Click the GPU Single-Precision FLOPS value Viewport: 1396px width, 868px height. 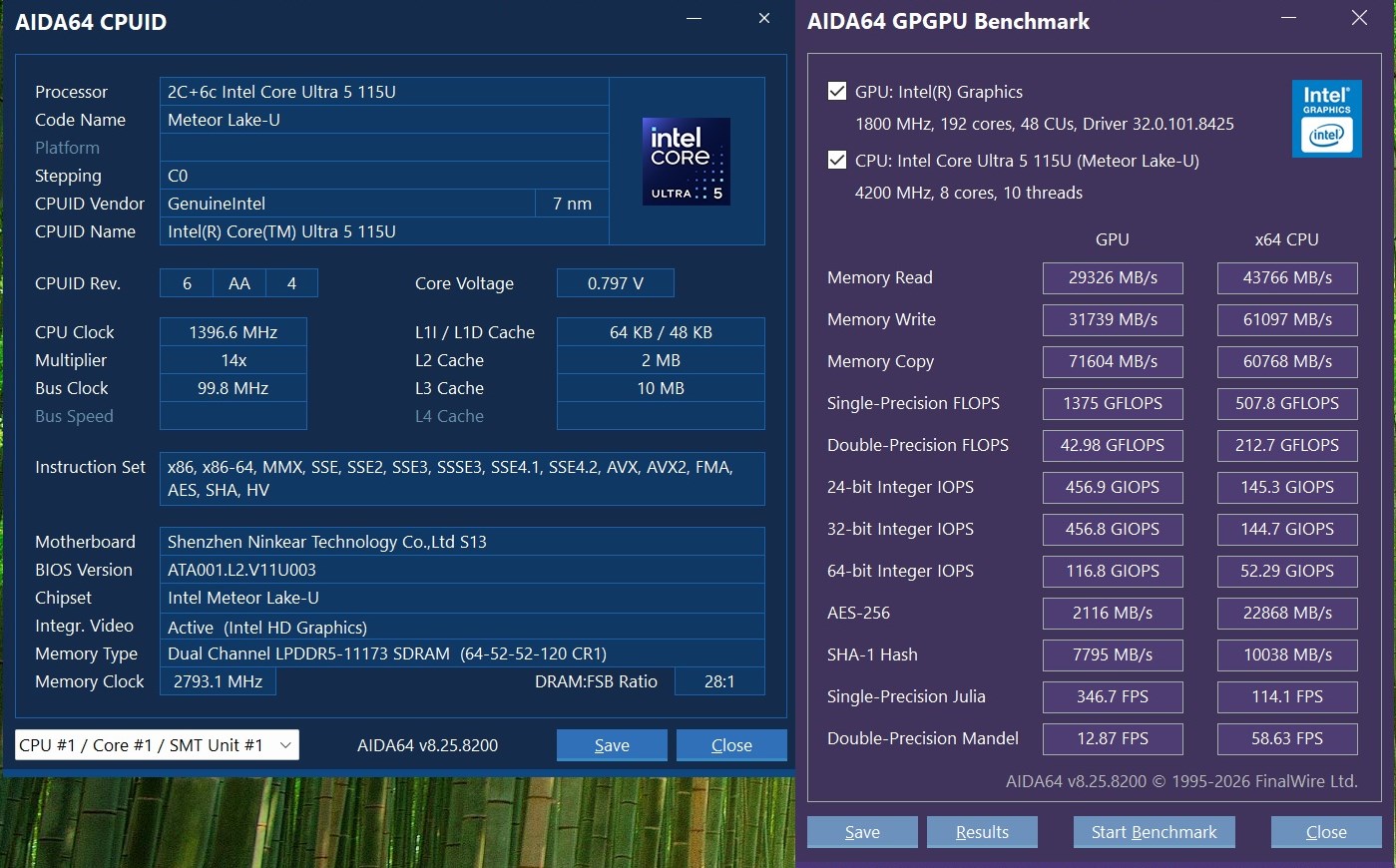pos(1113,404)
